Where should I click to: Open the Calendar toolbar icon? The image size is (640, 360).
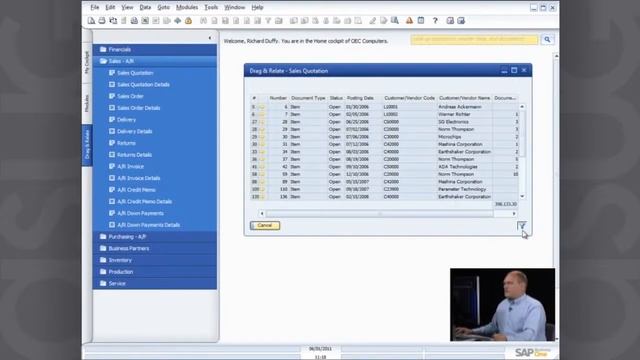pyautogui.click(x=421, y=21)
